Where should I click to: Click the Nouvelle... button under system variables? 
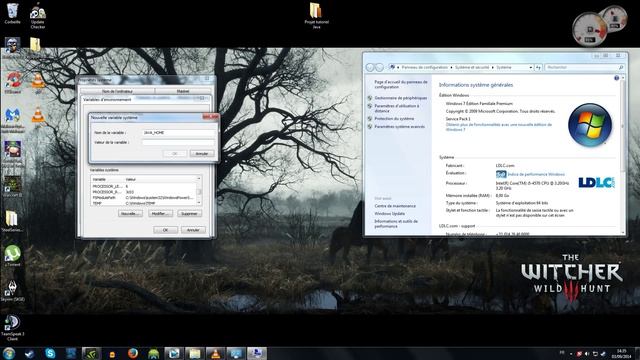[x=130, y=213]
